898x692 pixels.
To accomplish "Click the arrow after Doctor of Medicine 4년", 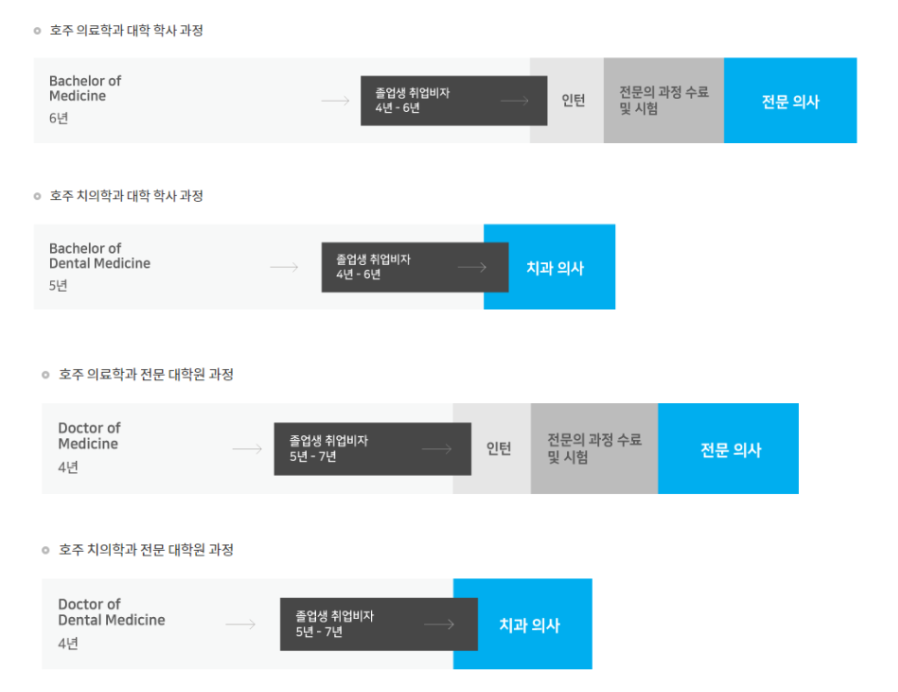I will click(x=247, y=449).
